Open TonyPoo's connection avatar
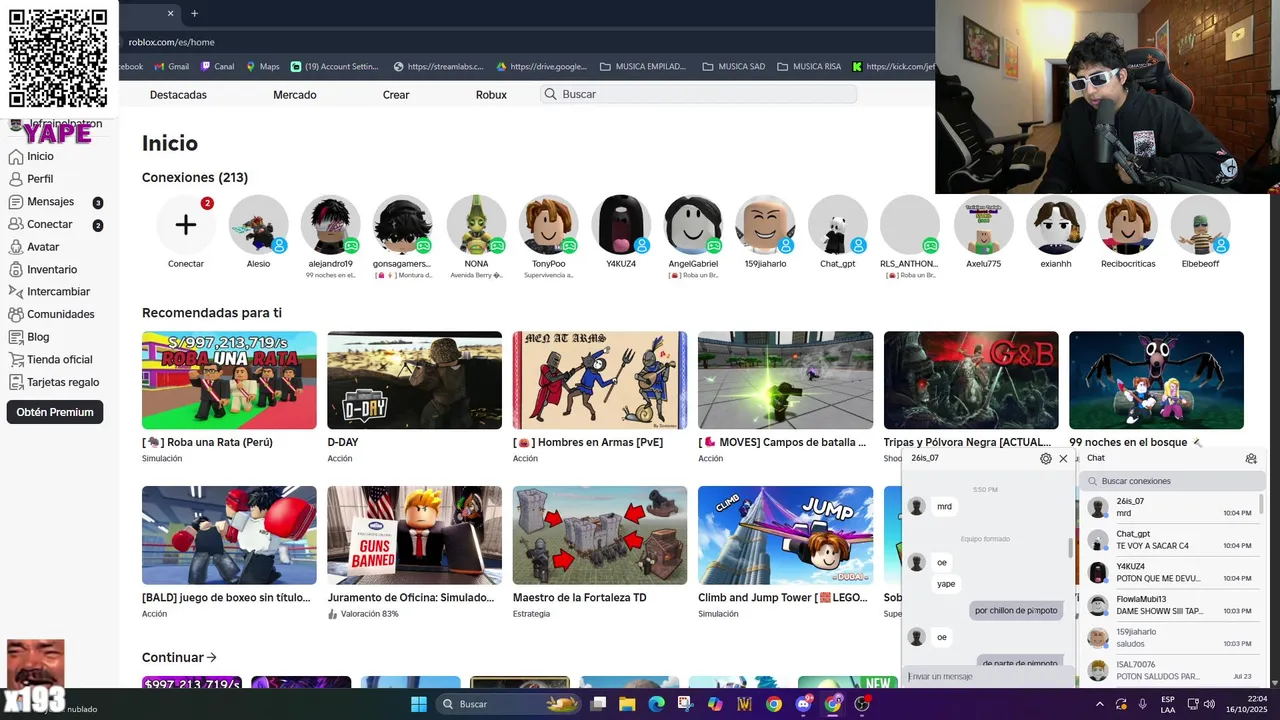Screen dimensions: 1280x720 [x=549, y=225]
